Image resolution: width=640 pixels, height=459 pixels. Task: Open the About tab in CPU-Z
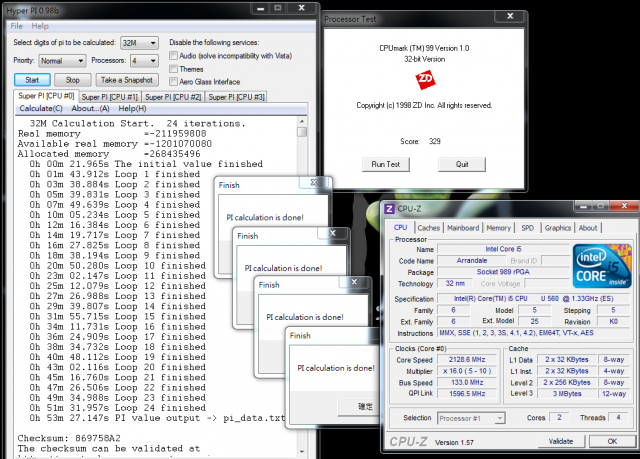pos(588,228)
